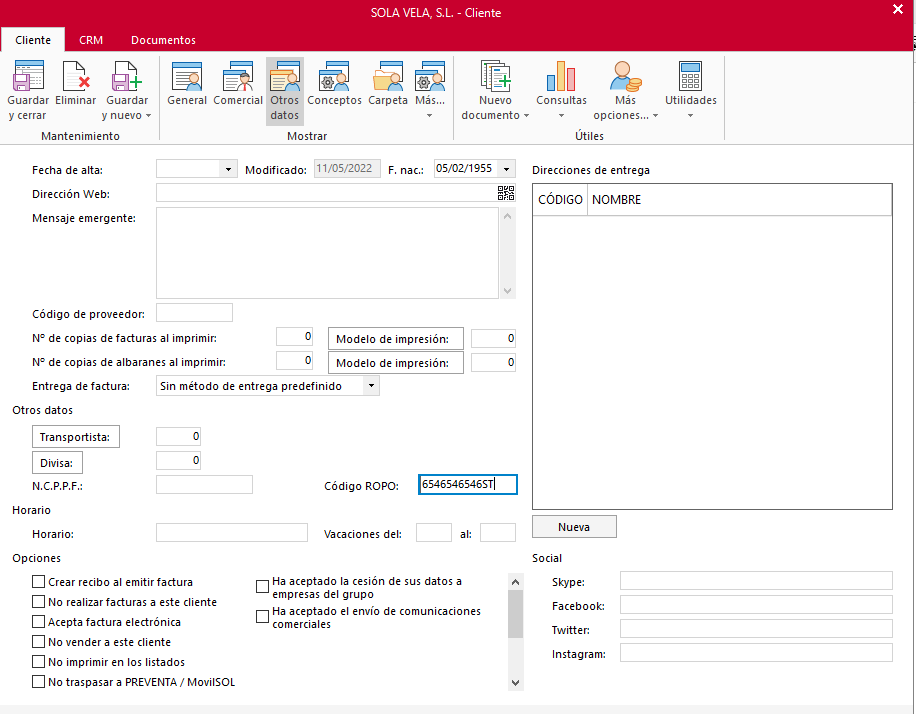Click the Transportista button

pos(75,436)
